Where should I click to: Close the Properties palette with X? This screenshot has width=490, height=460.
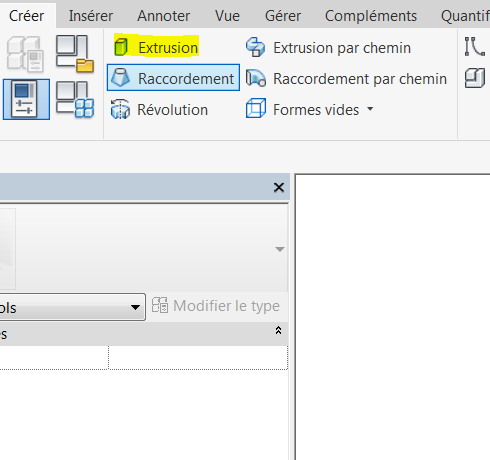coord(279,187)
